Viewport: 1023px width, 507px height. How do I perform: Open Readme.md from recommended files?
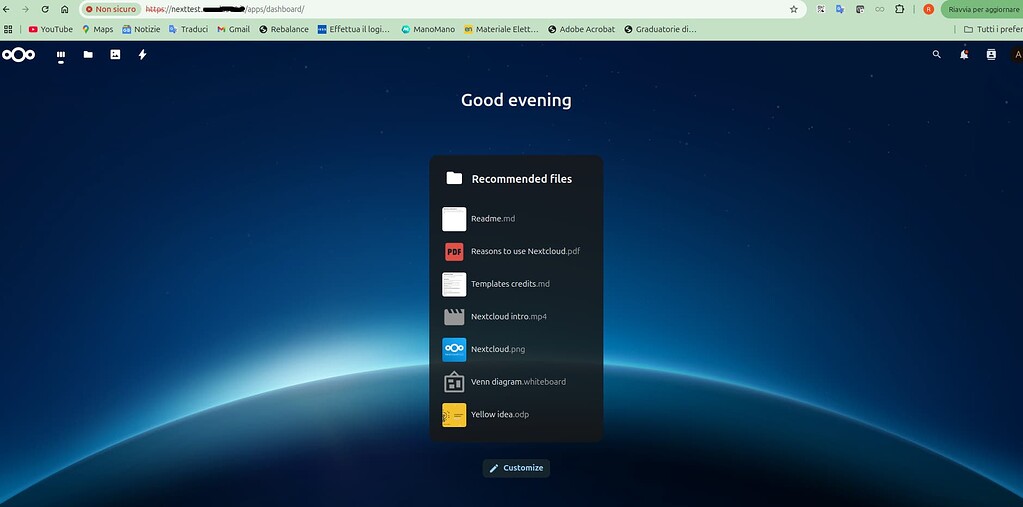pos(493,219)
